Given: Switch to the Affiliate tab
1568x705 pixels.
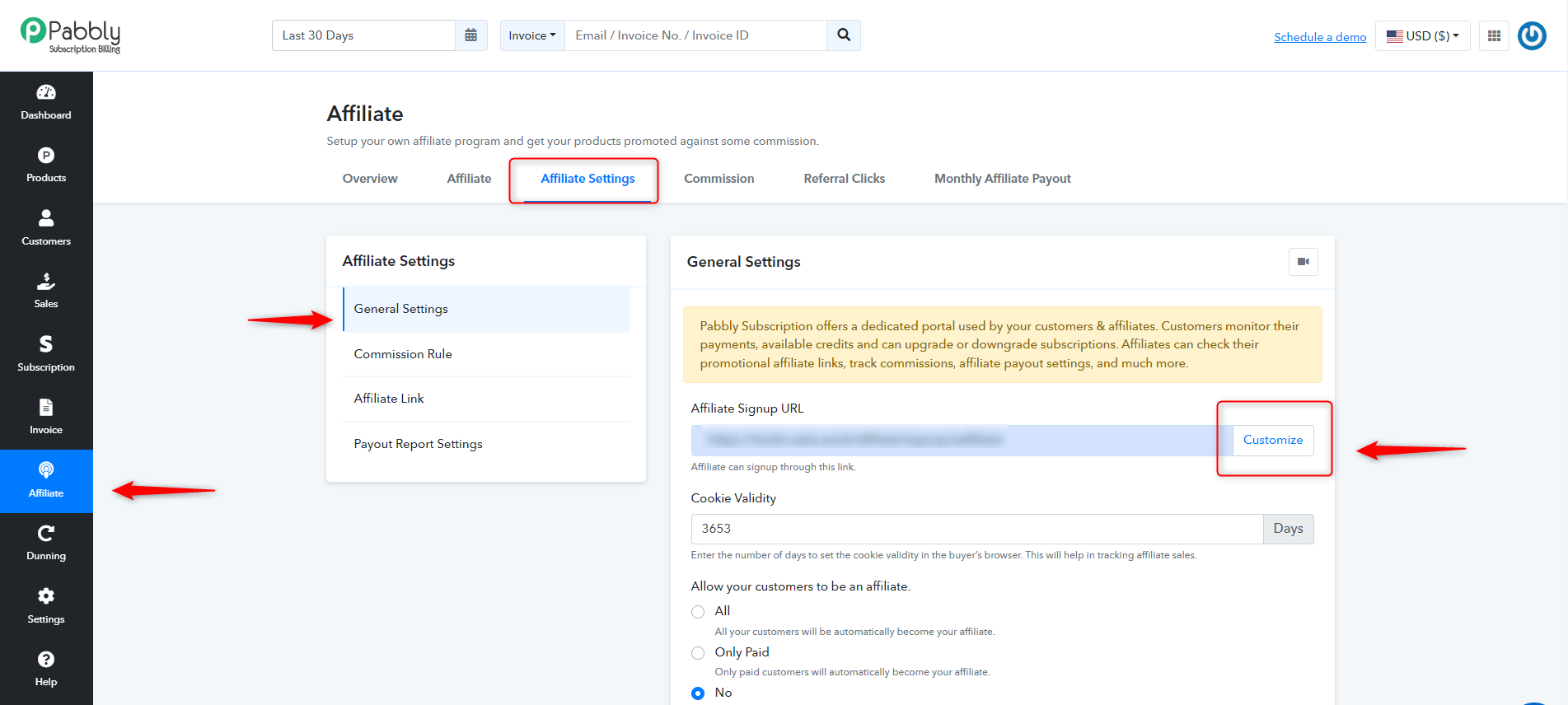Looking at the screenshot, I should [469, 179].
